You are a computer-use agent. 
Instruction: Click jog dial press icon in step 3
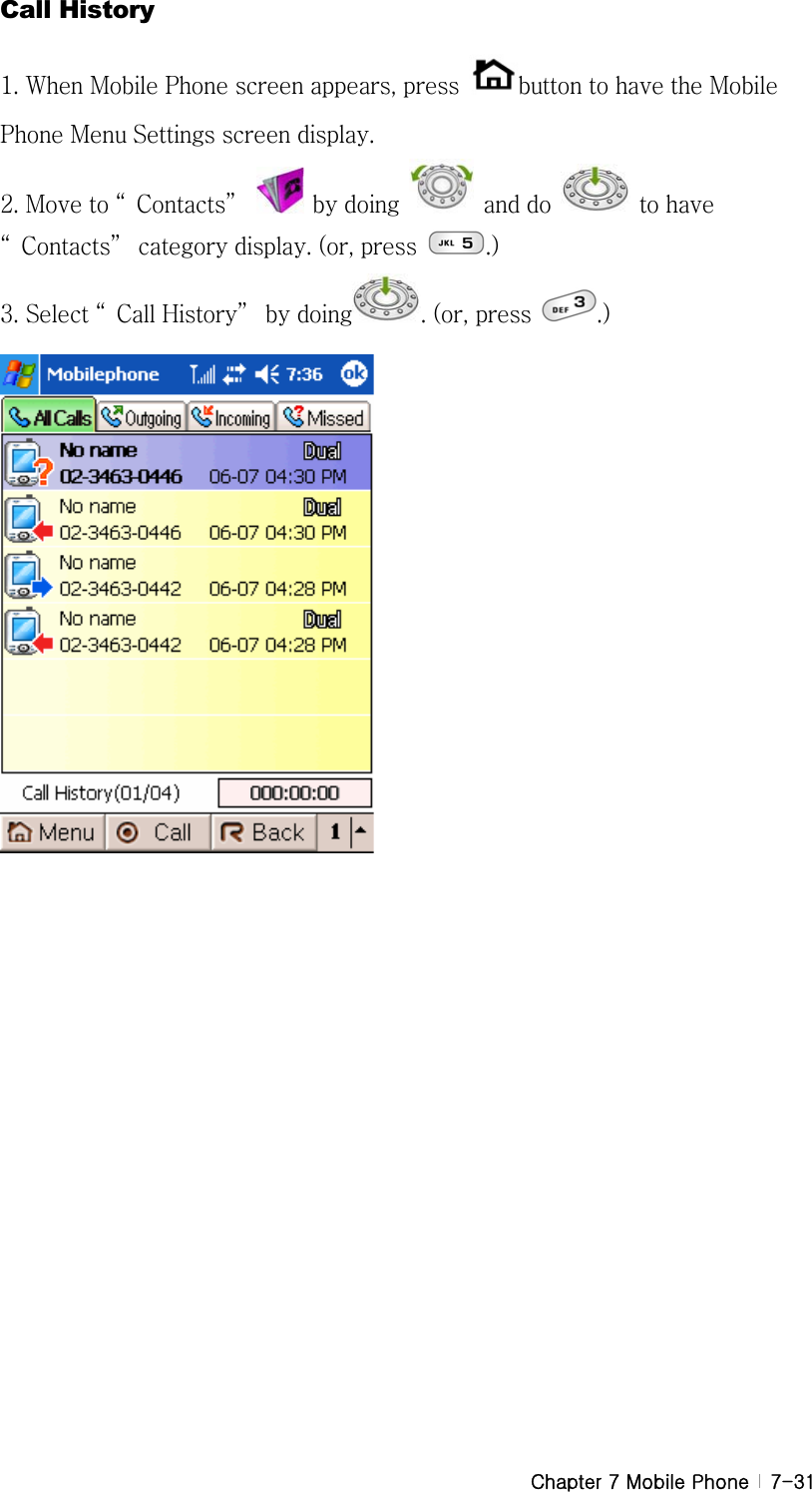click(x=386, y=298)
